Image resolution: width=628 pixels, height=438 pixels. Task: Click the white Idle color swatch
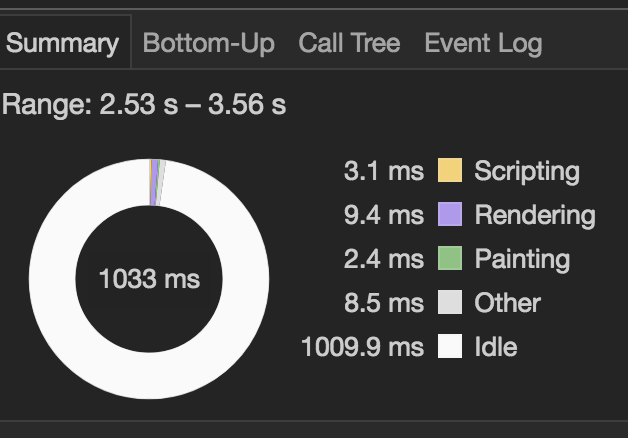[x=450, y=346]
